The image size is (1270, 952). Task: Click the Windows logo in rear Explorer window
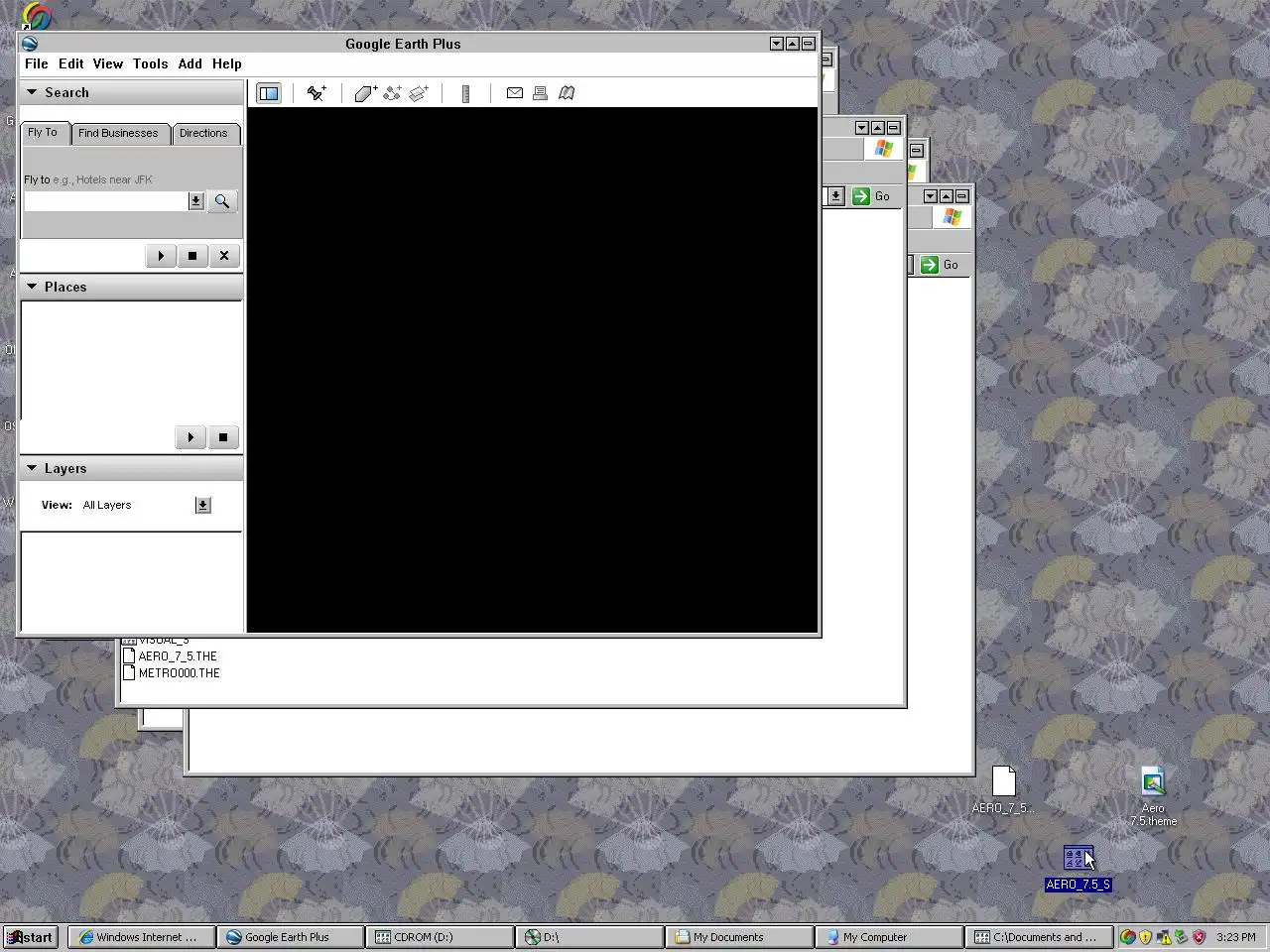point(952,217)
